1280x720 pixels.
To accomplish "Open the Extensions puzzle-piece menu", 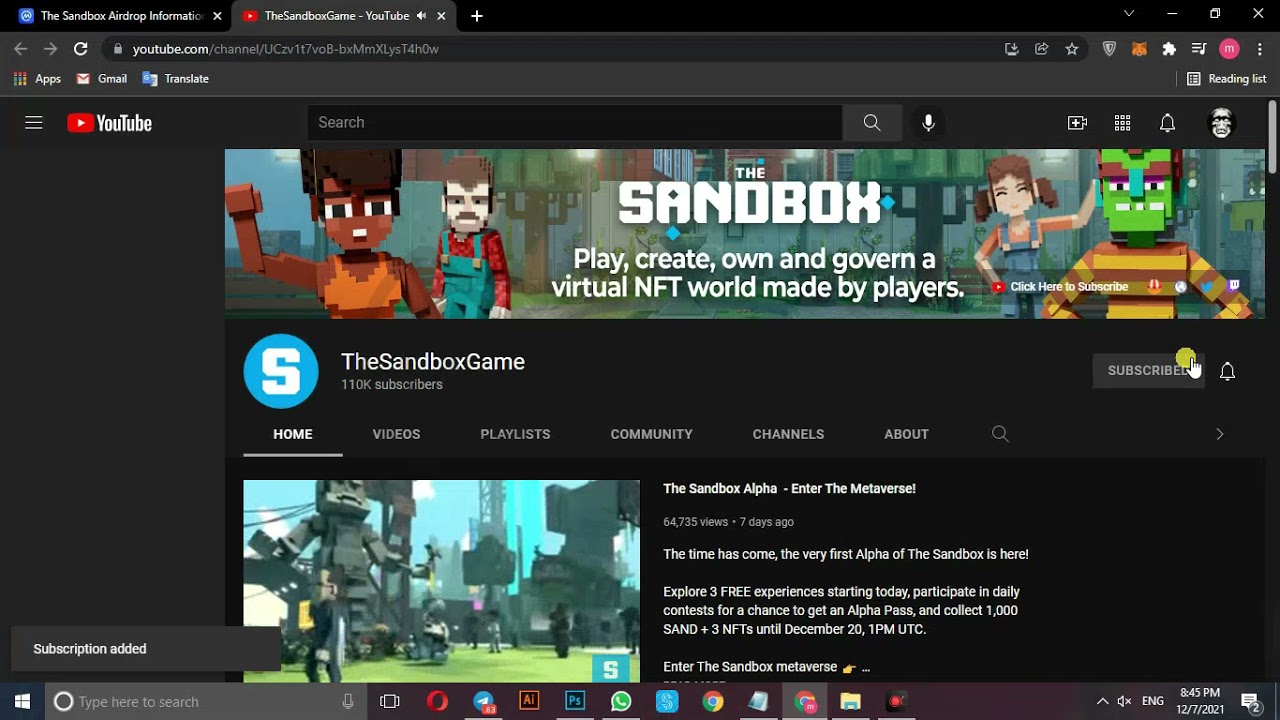I will [1169, 49].
